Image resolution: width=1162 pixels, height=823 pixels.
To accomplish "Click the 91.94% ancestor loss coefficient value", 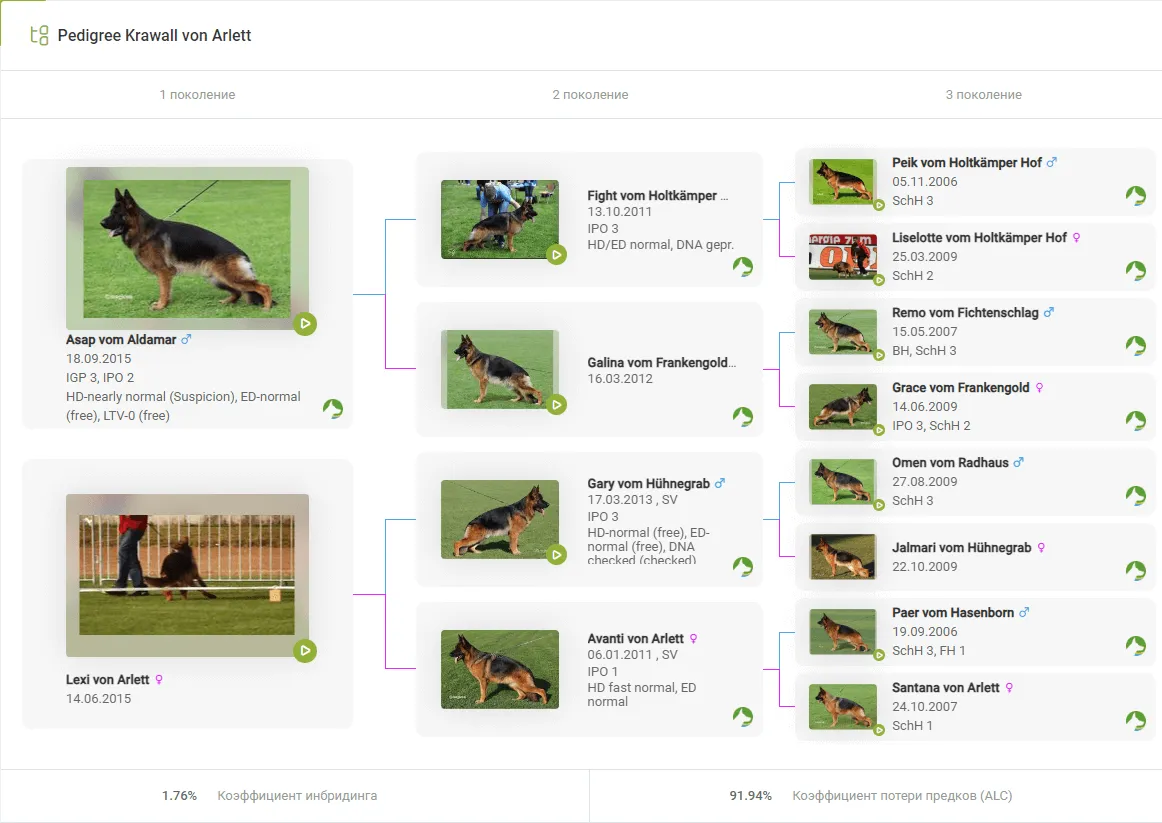I will click(x=750, y=796).
